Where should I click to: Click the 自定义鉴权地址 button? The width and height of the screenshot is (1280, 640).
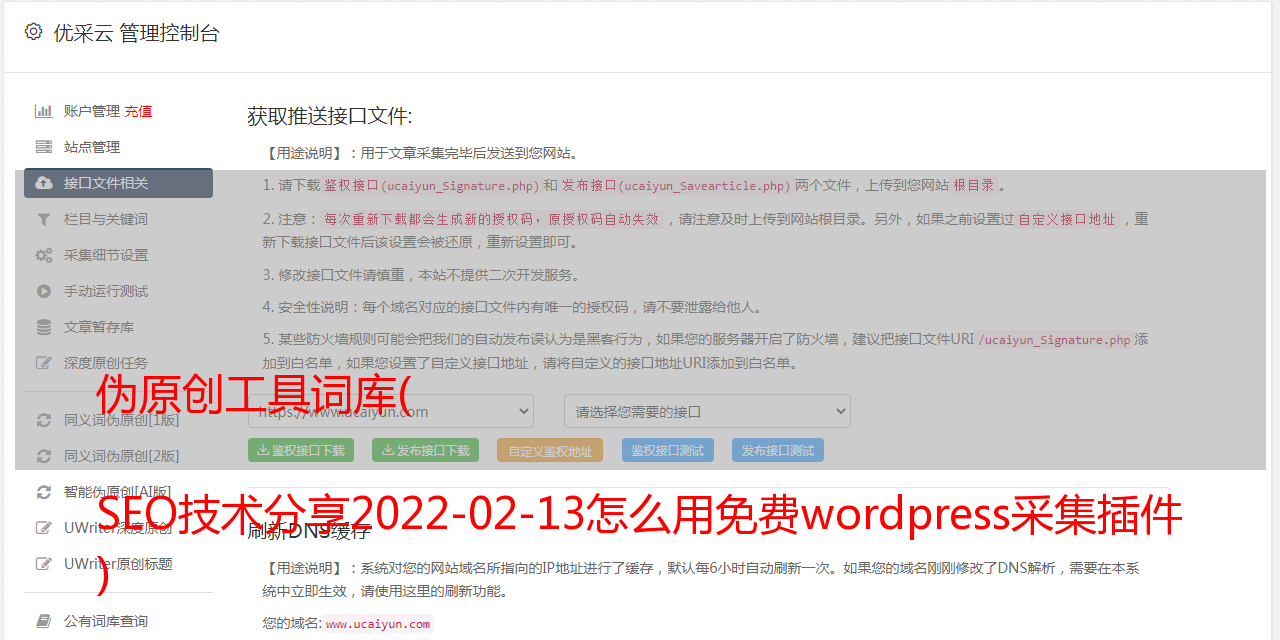550,450
